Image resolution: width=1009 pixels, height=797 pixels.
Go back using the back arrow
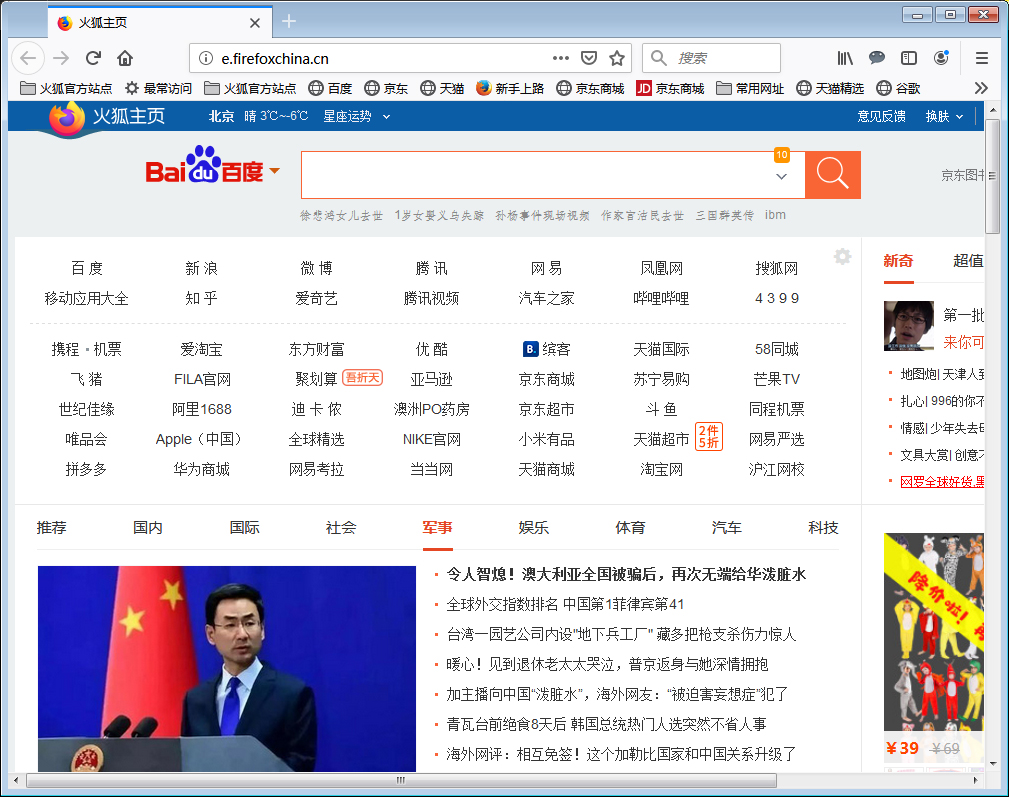coord(27,57)
